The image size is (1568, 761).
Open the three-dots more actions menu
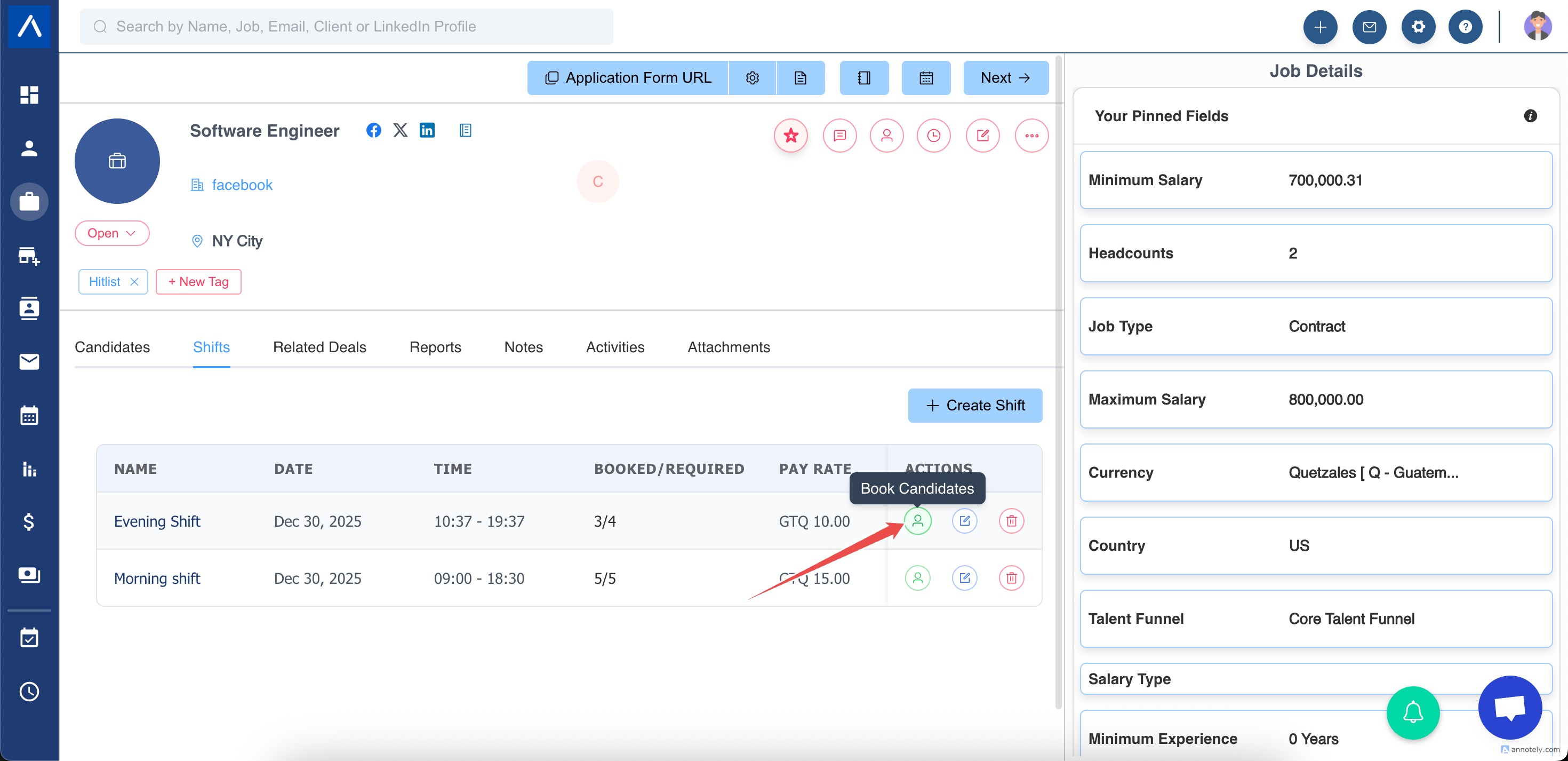click(x=1031, y=135)
